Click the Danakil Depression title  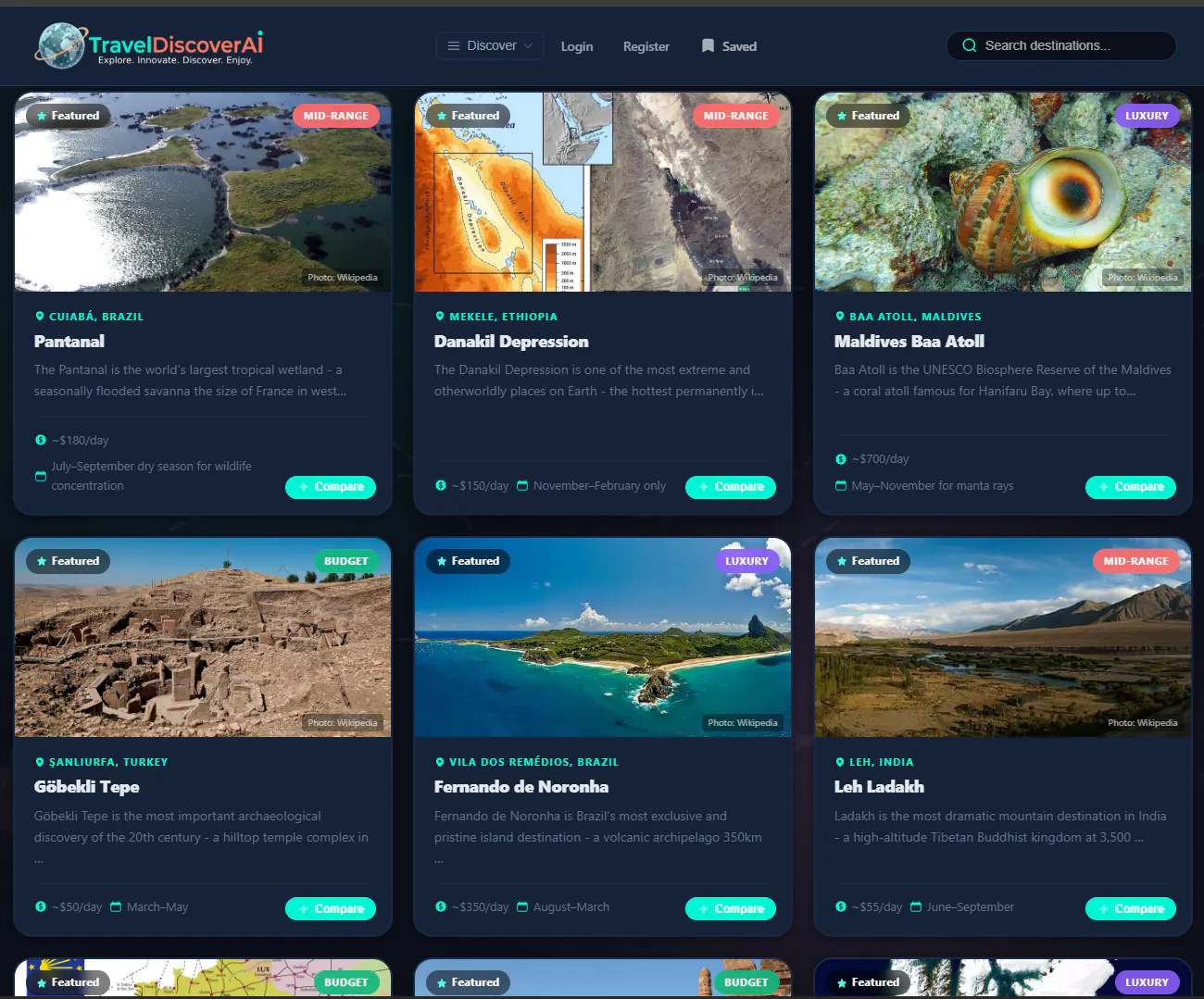click(x=511, y=342)
